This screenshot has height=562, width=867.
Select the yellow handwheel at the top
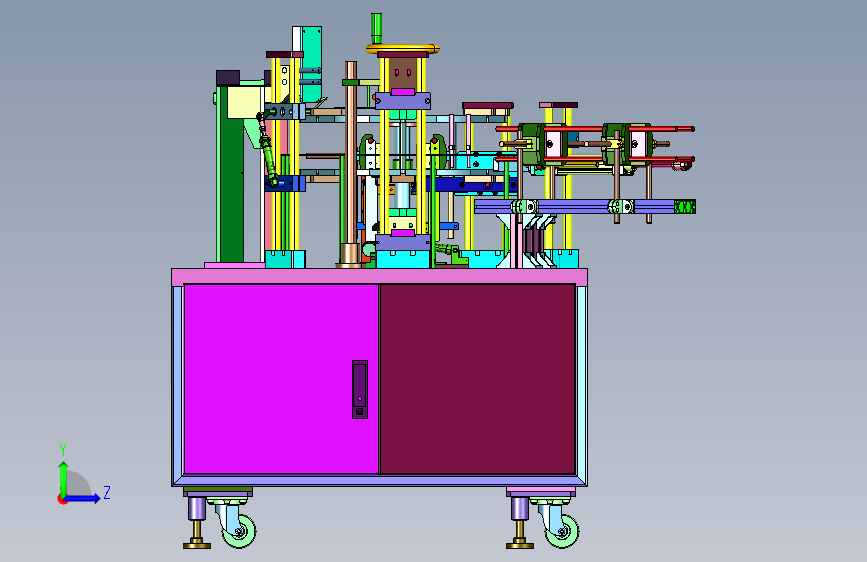(403, 49)
